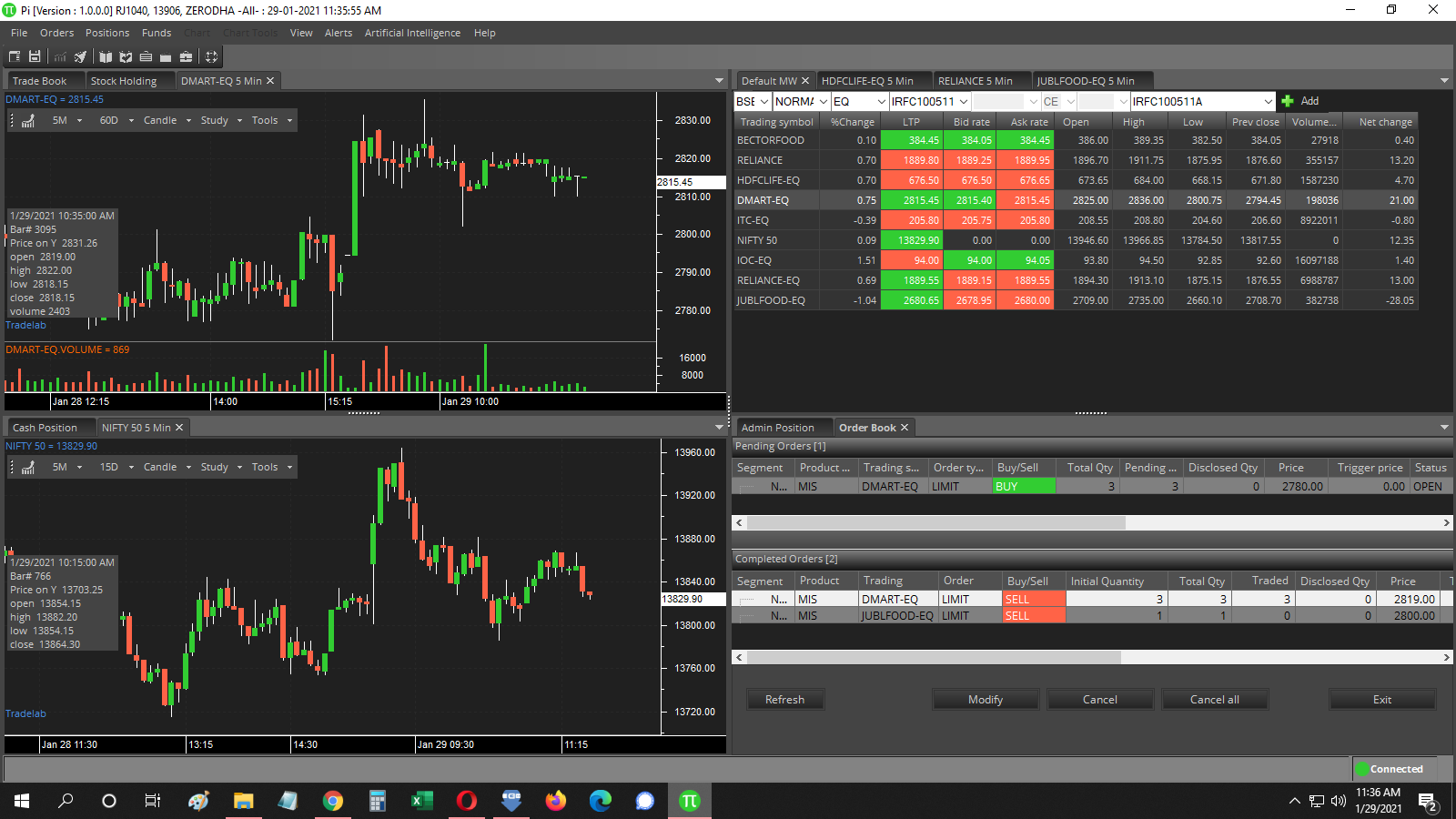This screenshot has height=819, width=1456.
Task: Click the Pending Orders horizontal scrollbar
Action: 936,523
